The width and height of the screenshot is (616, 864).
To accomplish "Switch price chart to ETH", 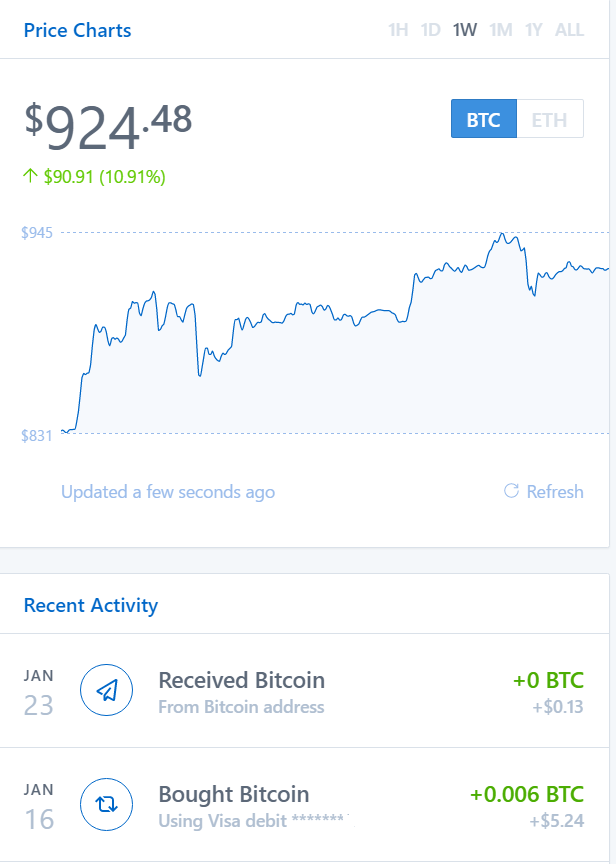I will coord(549,120).
